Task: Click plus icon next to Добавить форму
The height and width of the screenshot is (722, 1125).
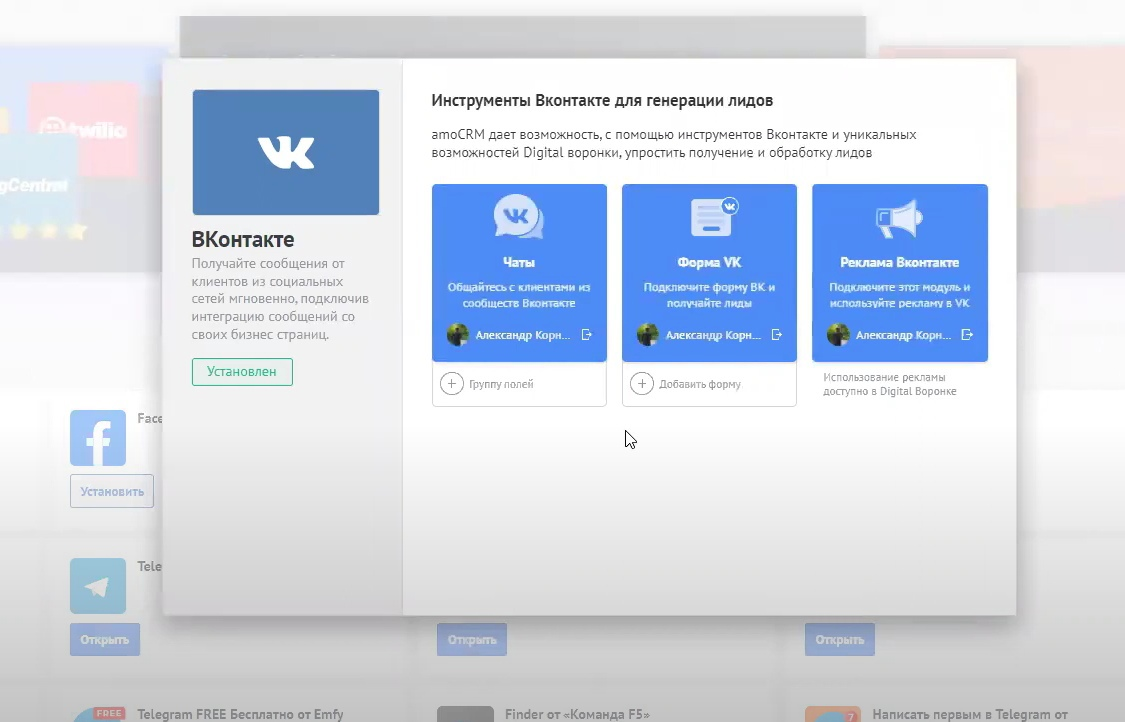Action: (641, 384)
